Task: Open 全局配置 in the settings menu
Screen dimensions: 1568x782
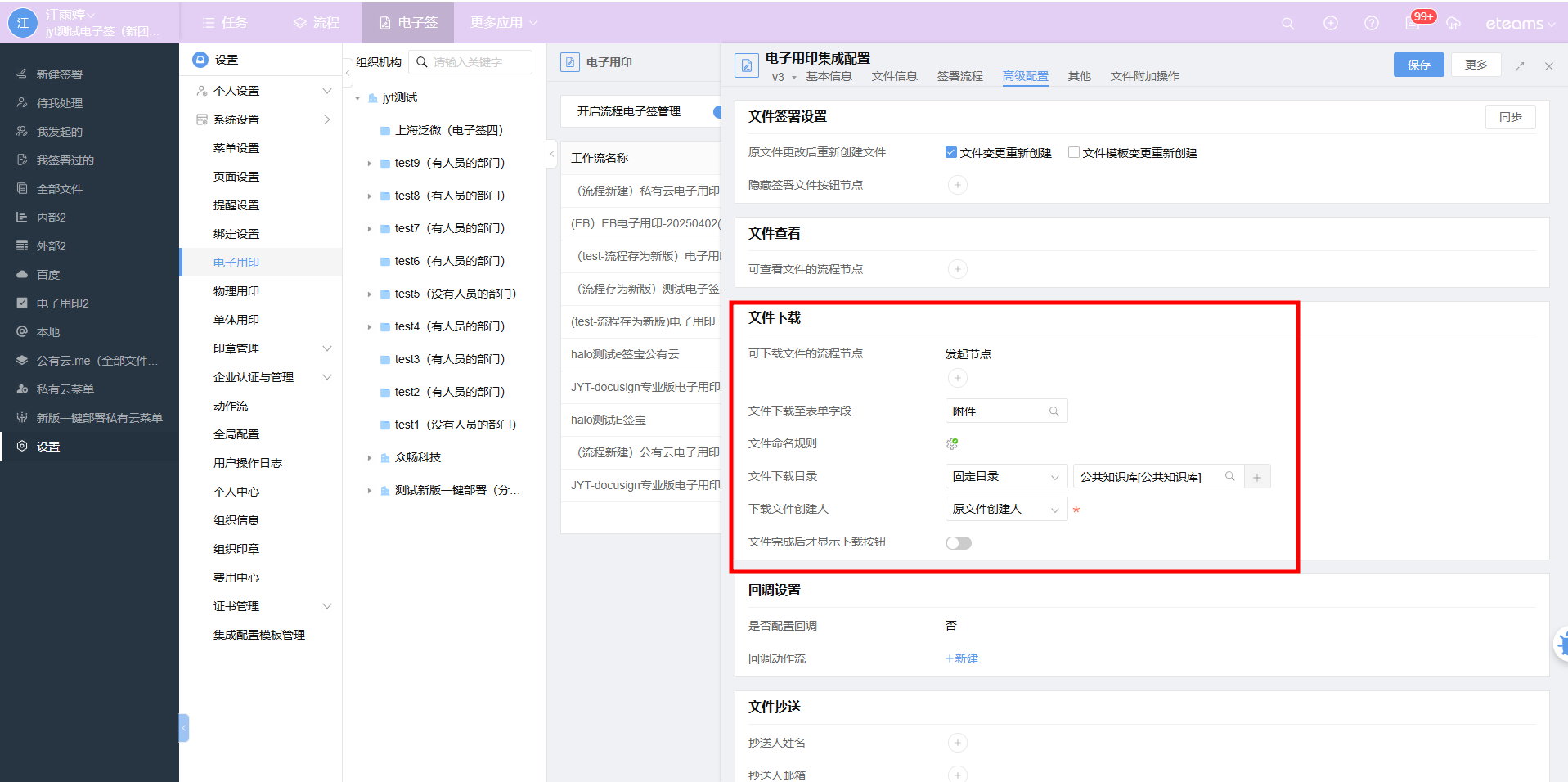Action: [x=236, y=434]
